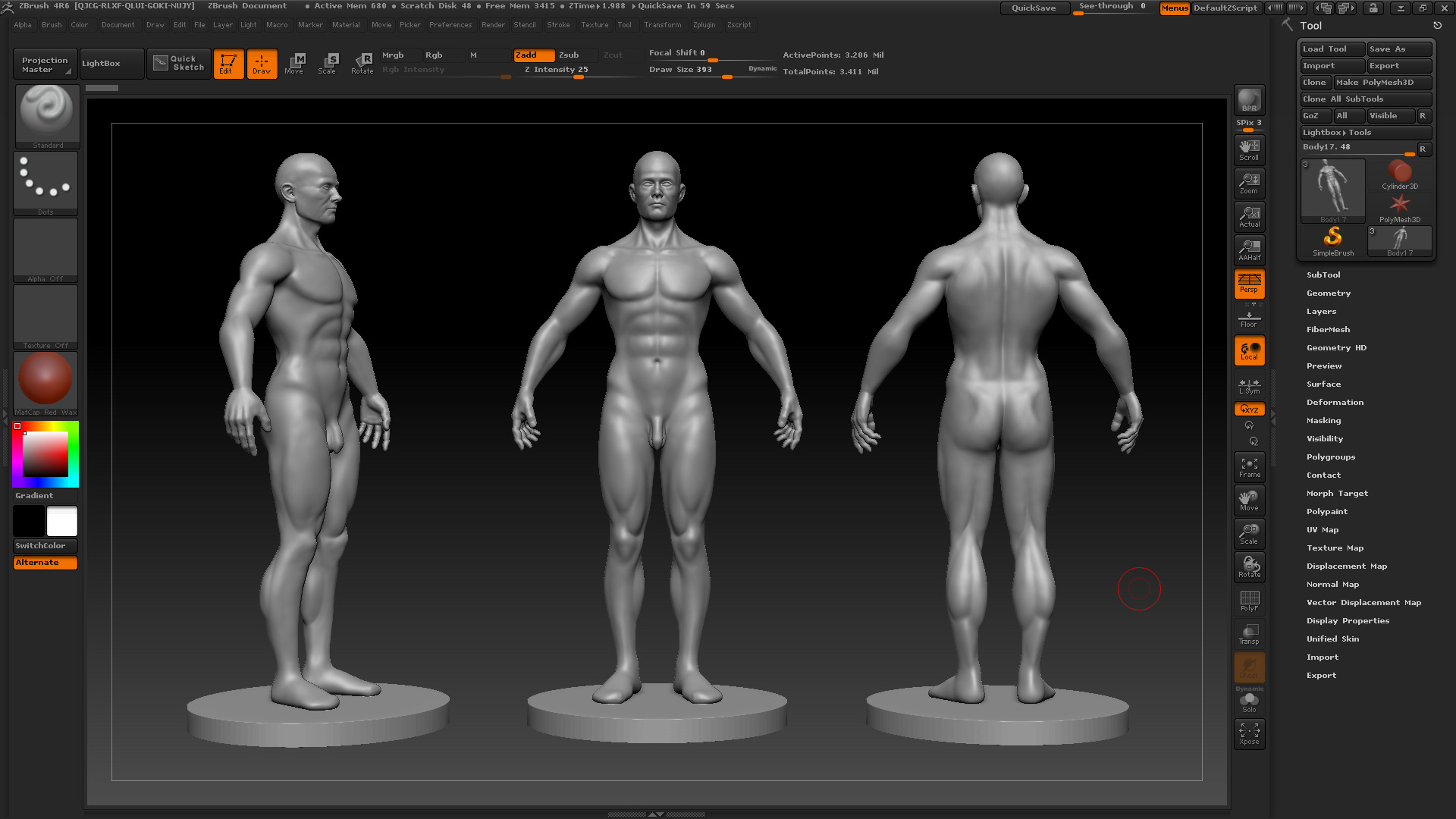The height and width of the screenshot is (819, 1456).
Task: Expand the Masking section
Action: pos(1323,421)
